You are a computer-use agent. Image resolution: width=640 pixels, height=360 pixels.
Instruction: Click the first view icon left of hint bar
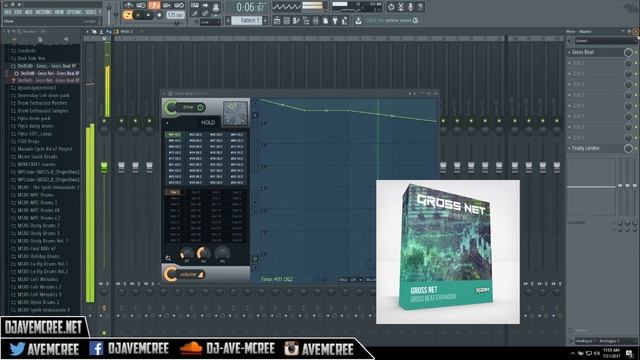[x=277, y=20]
